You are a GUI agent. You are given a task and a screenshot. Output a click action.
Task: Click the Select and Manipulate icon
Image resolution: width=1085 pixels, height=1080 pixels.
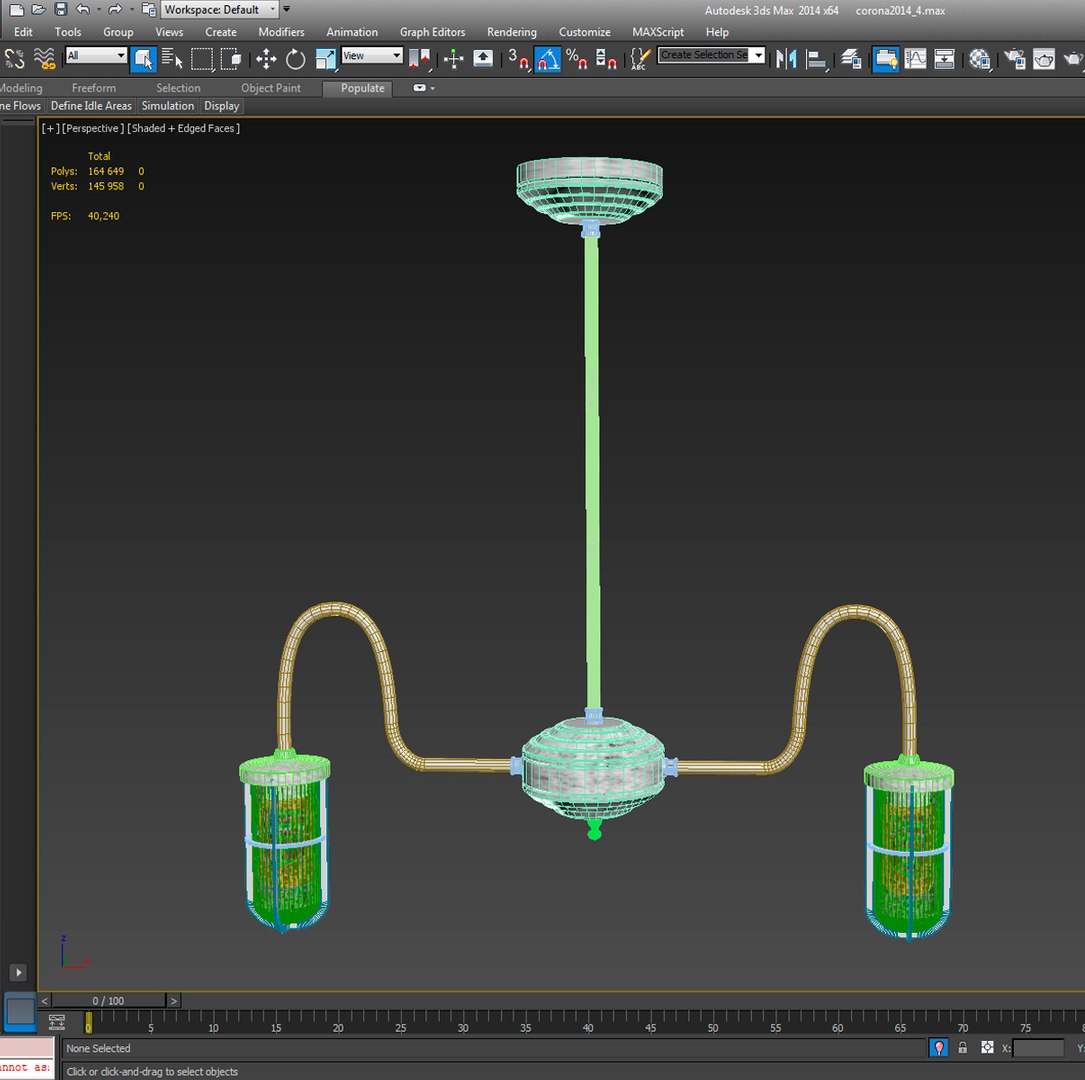tap(453, 60)
